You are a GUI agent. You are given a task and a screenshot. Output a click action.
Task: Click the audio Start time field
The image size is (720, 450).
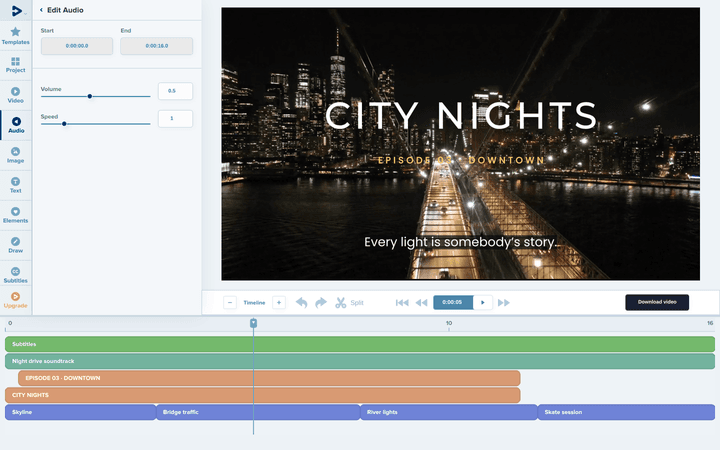click(x=77, y=46)
